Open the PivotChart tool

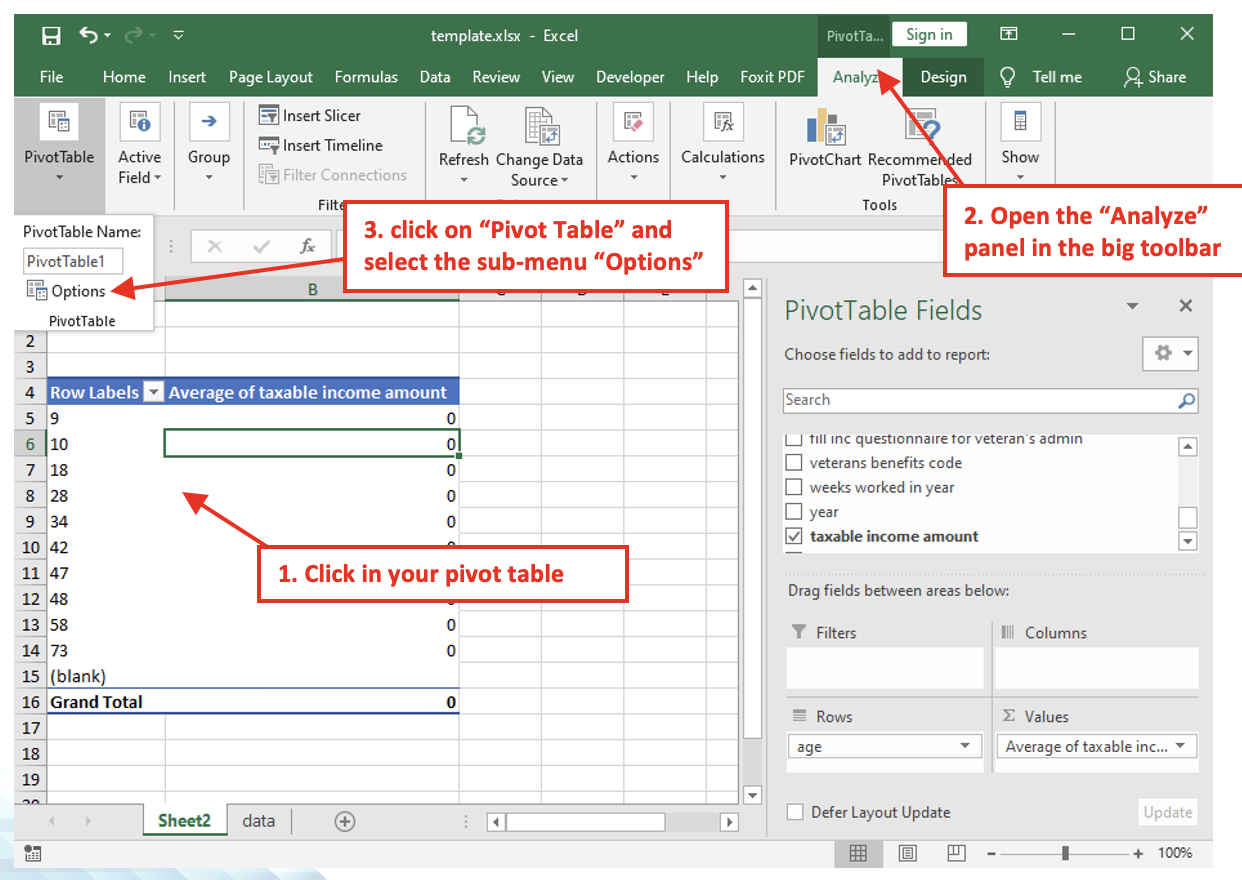825,128
